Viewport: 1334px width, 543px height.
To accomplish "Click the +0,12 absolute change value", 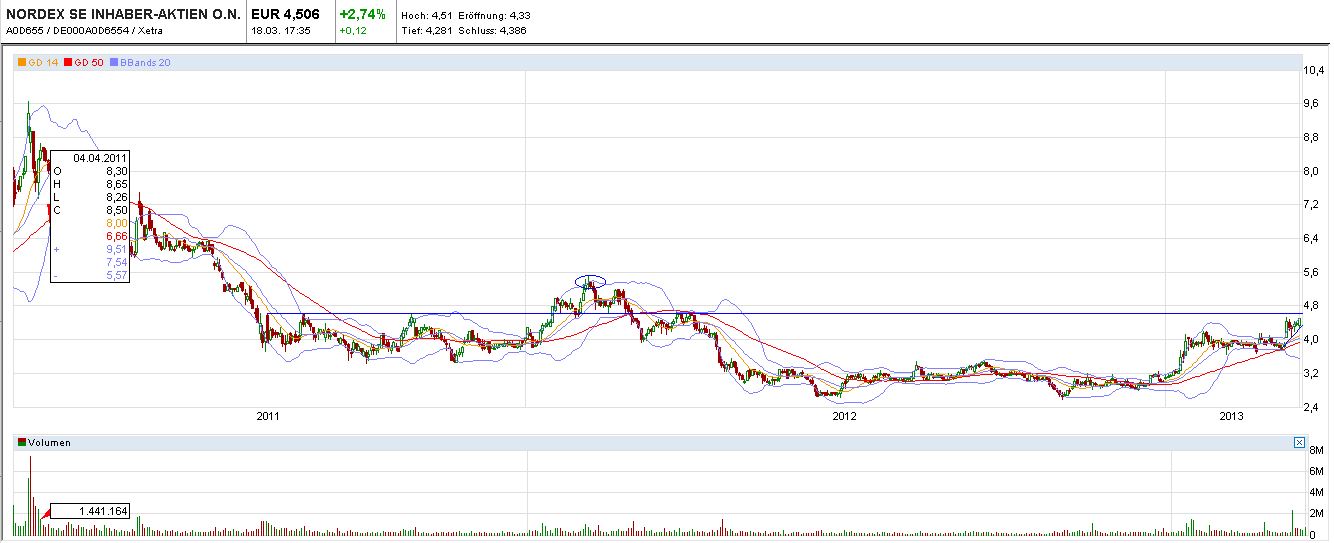I will (x=352, y=30).
